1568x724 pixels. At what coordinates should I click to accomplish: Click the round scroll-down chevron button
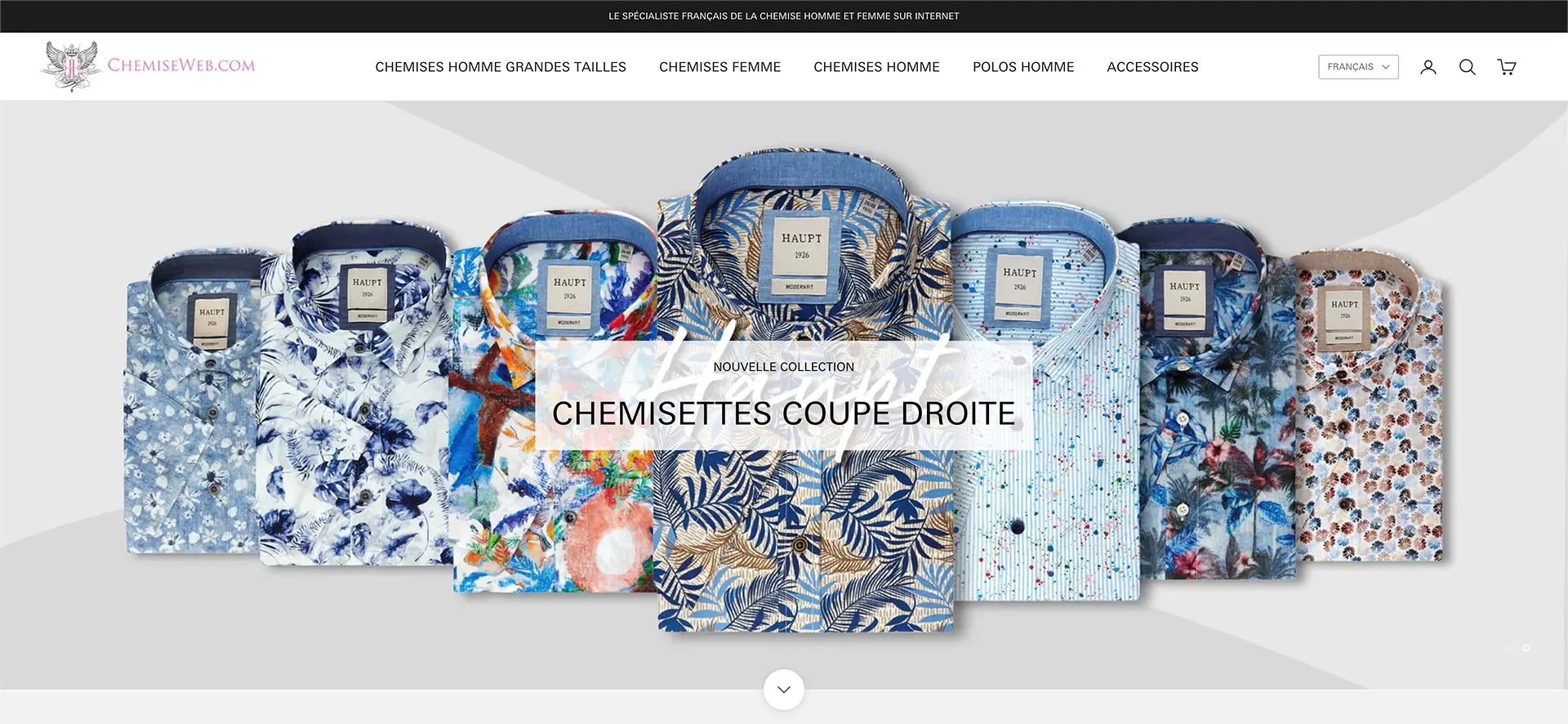click(784, 690)
